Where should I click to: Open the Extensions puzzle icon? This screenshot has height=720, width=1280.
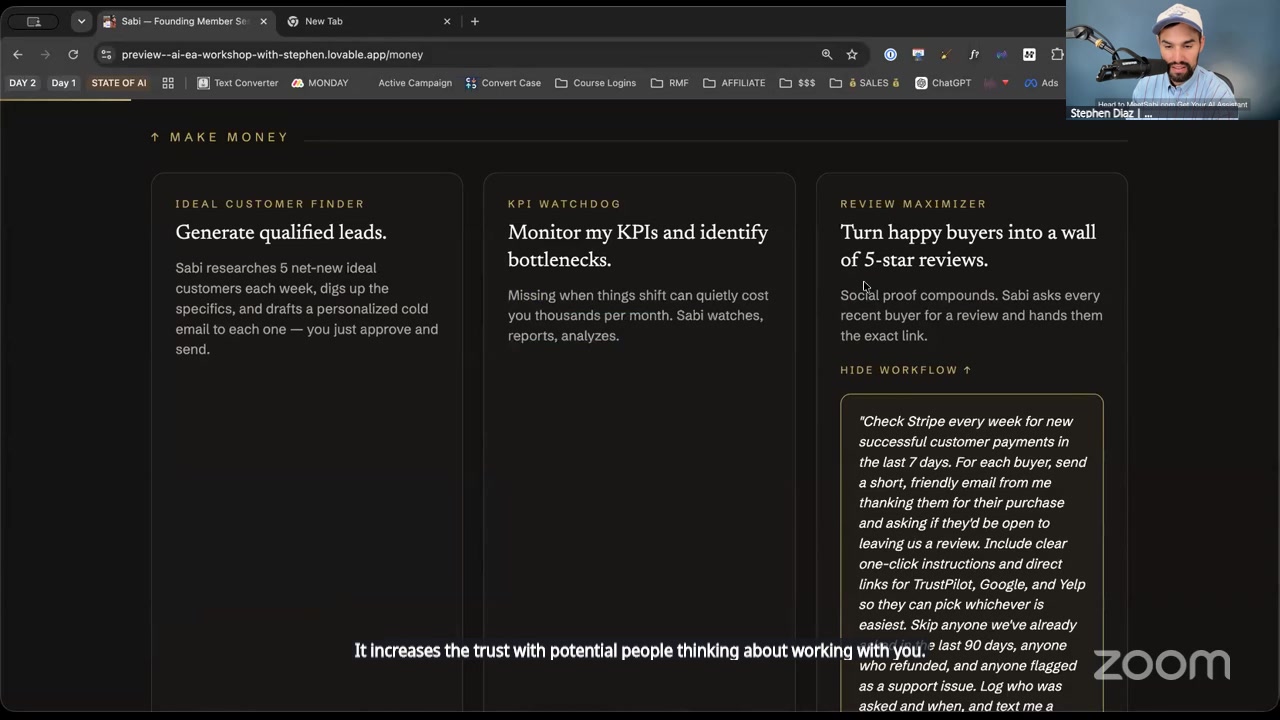coord(1057,54)
